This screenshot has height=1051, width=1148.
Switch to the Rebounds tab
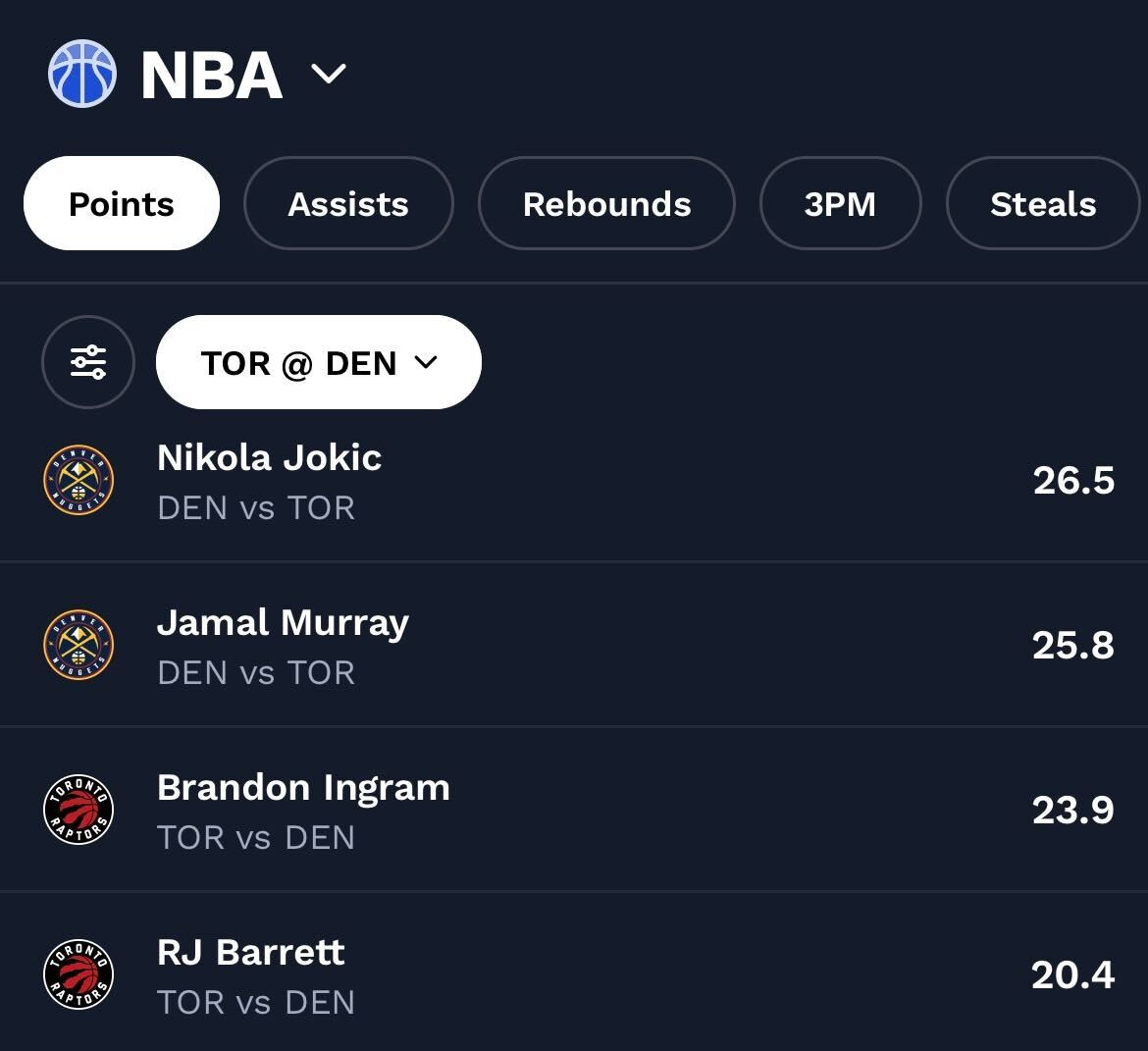[606, 204]
